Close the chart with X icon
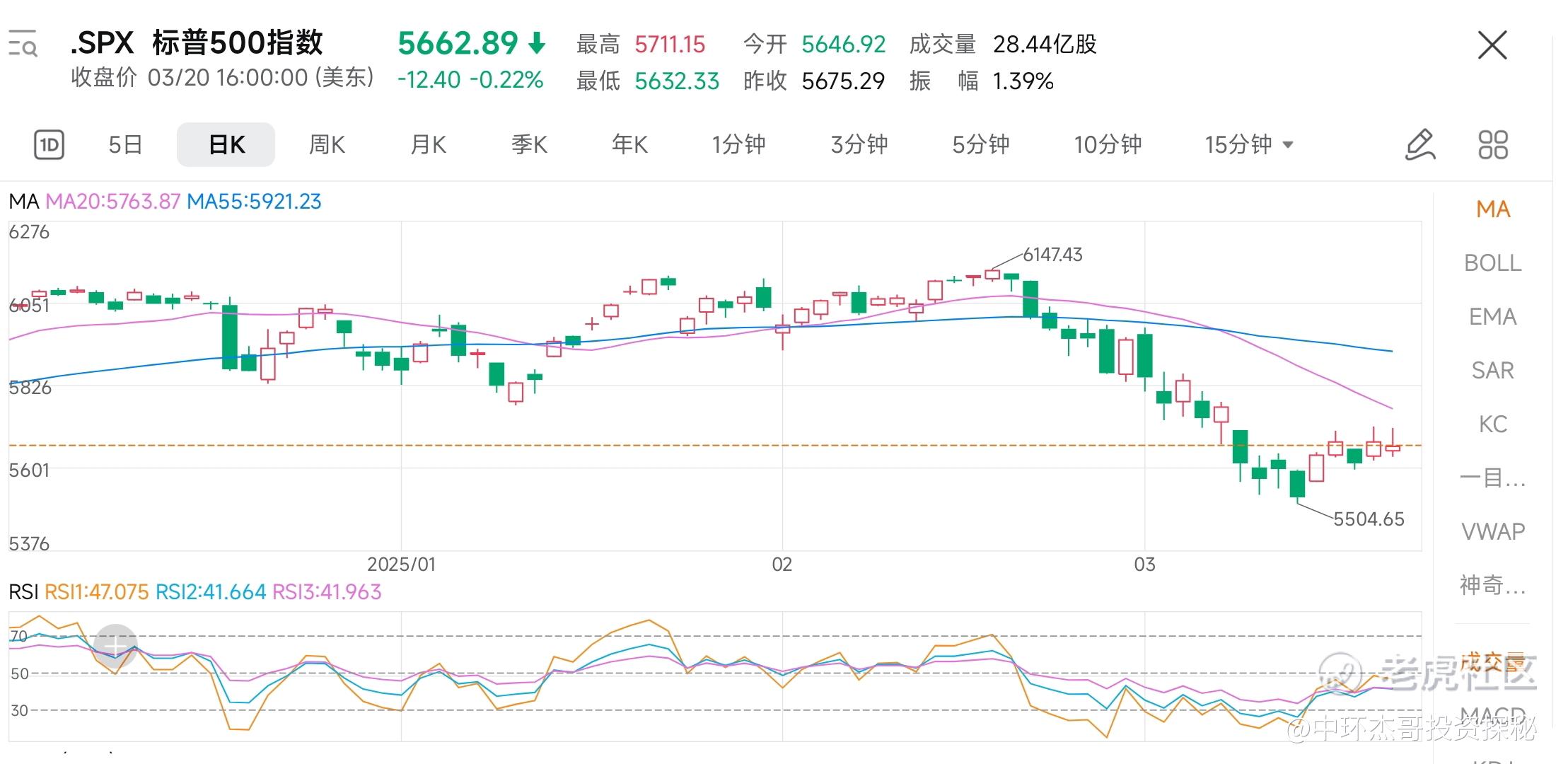This screenshot has height=764, width=1568. coord(1492,46)
